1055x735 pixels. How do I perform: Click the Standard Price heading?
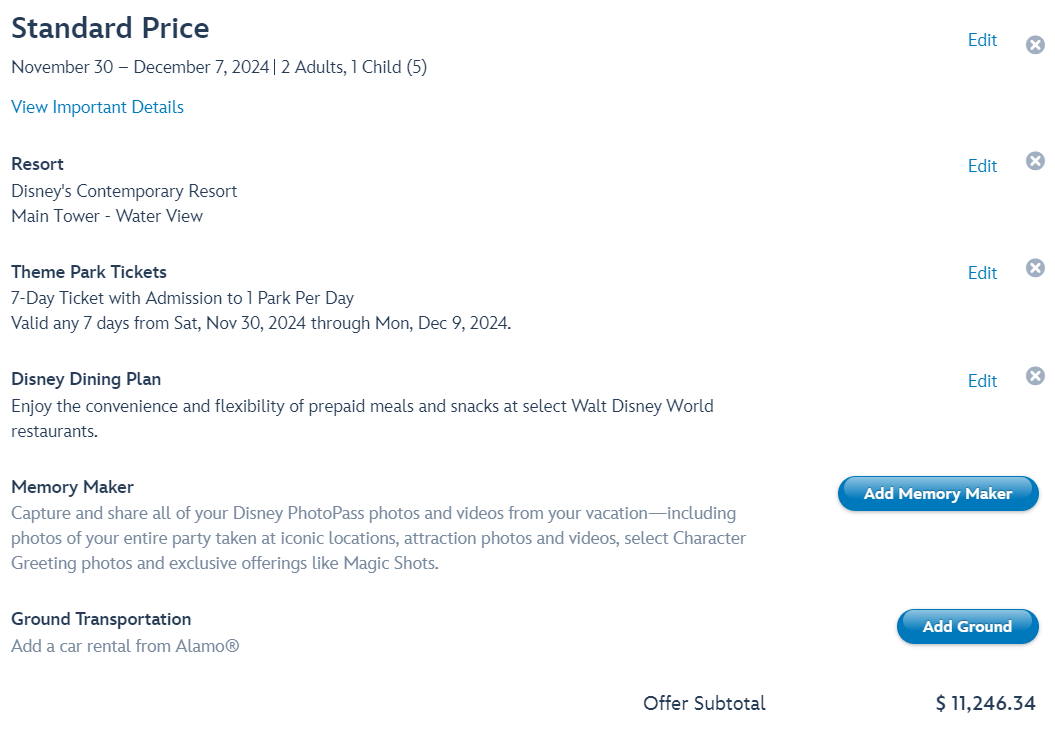(x=110, y=28)
